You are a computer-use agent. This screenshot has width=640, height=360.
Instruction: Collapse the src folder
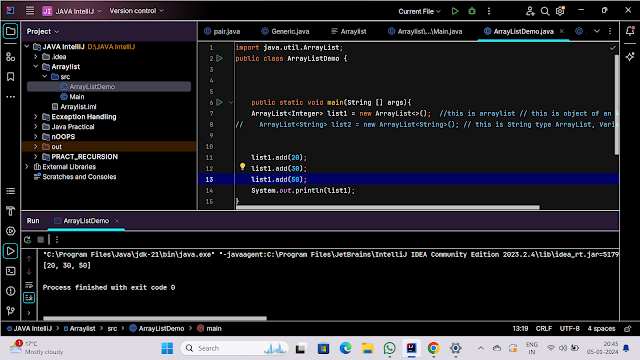point(44,77)
